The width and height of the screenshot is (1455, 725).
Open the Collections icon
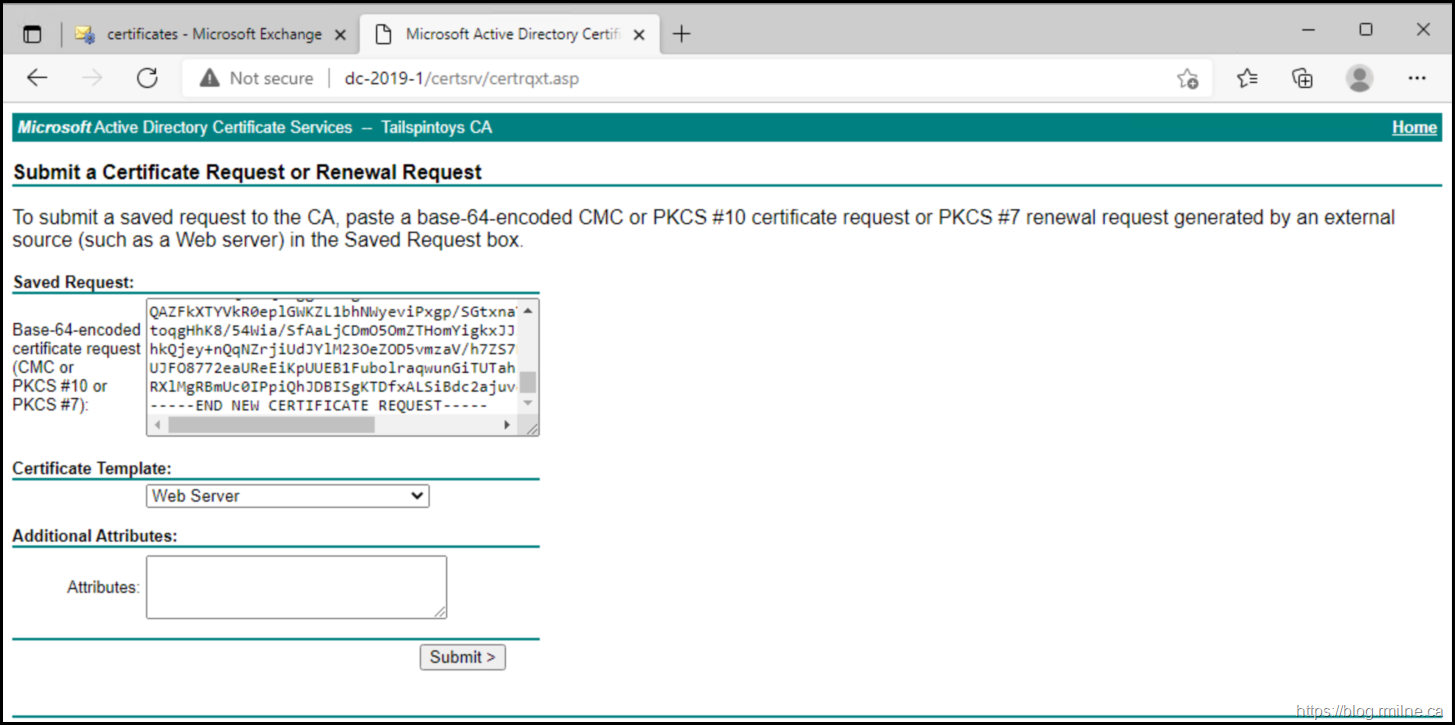click(1302, 78)
